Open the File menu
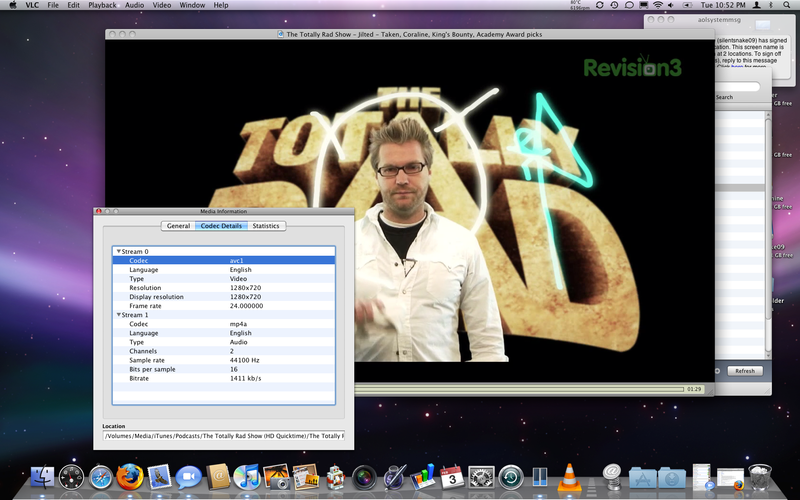 click(x=53, y=5)
